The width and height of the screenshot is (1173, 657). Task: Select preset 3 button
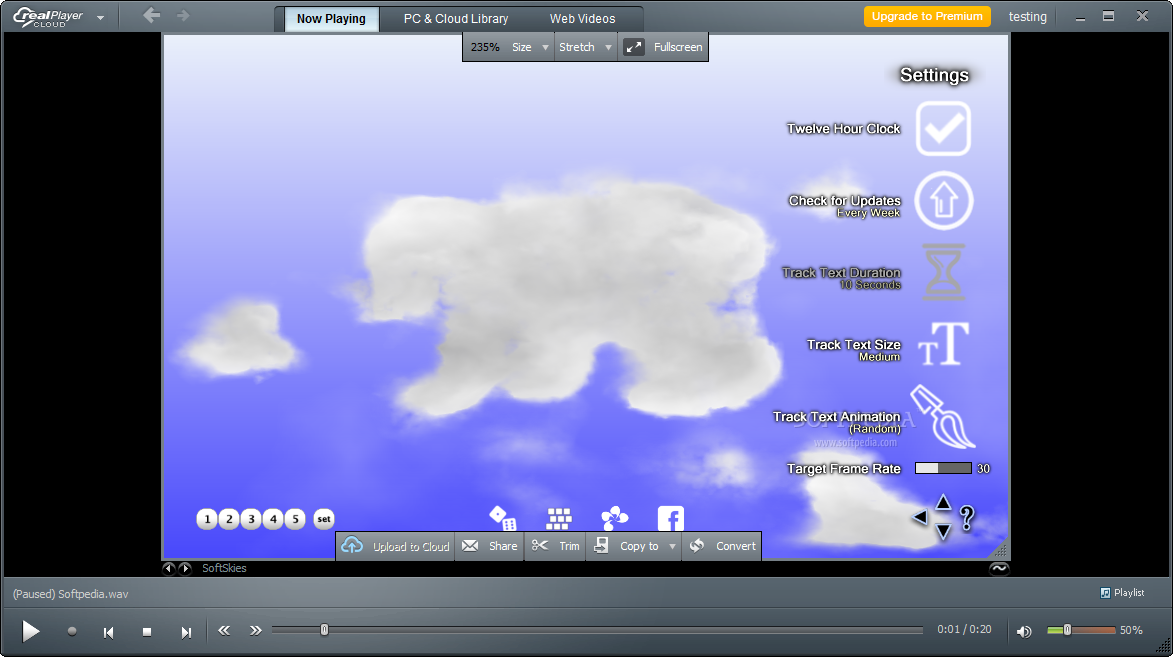[251, 519]
